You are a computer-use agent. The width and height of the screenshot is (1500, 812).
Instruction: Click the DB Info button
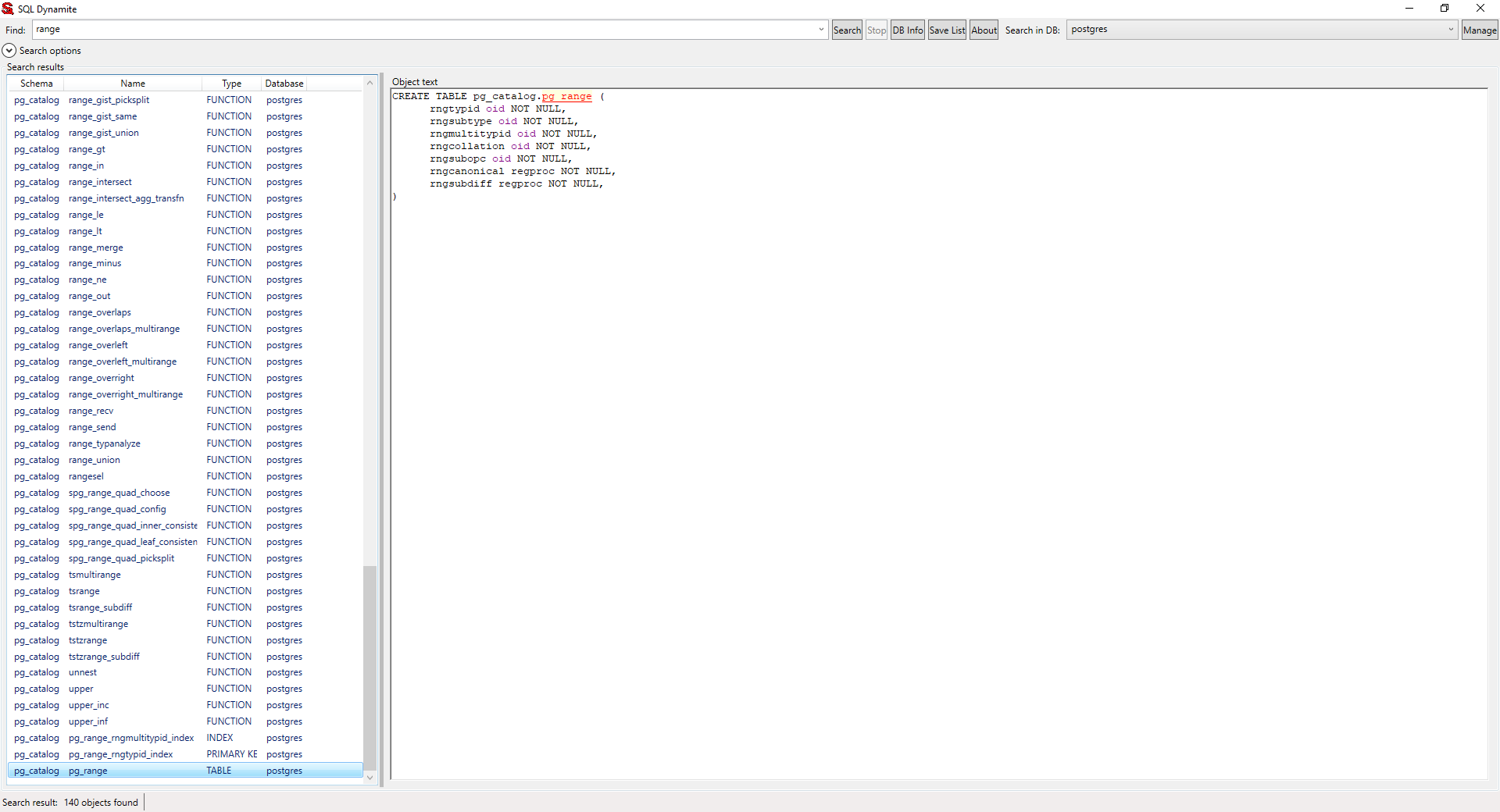click(x=907, y=30)
